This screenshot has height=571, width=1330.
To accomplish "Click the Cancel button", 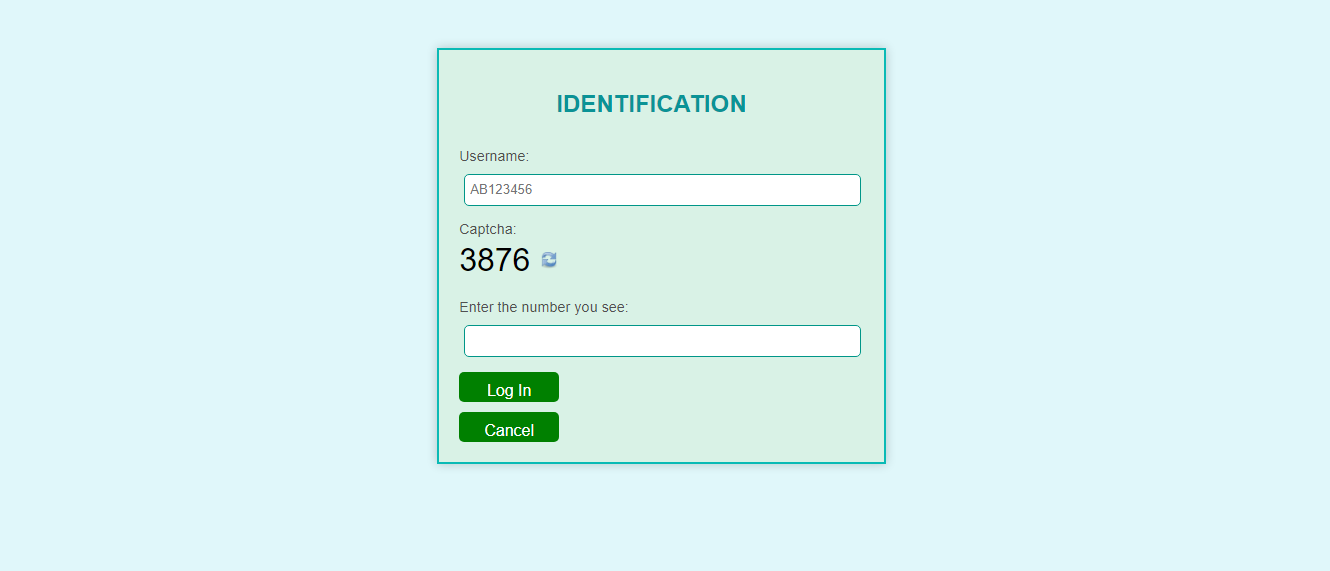I will tap(509, 428).
